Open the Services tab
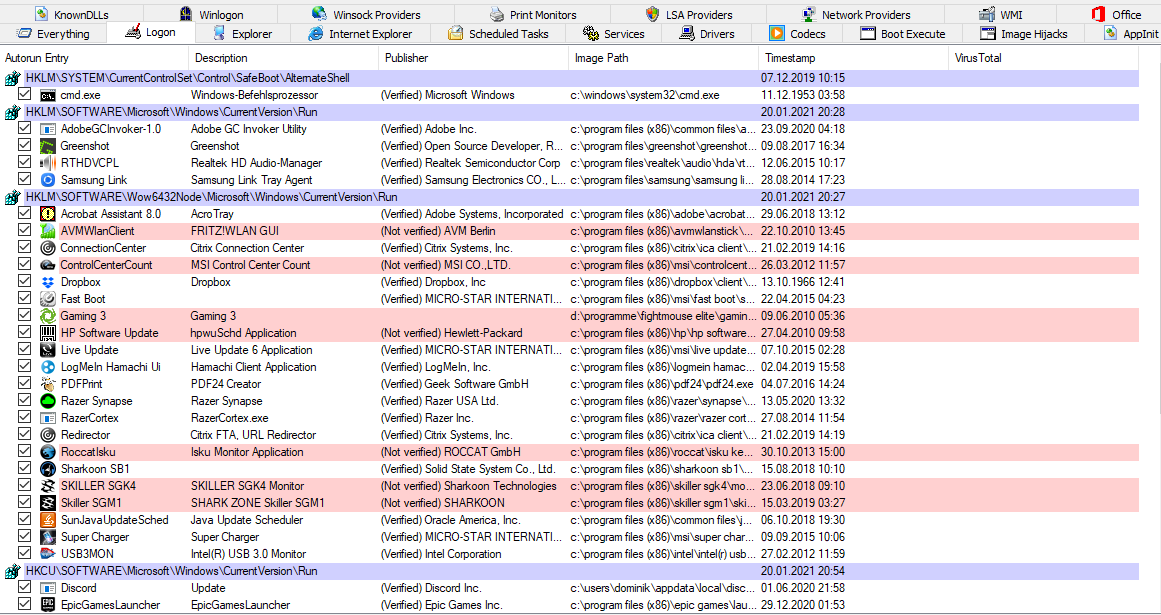 tap(613, 33)
